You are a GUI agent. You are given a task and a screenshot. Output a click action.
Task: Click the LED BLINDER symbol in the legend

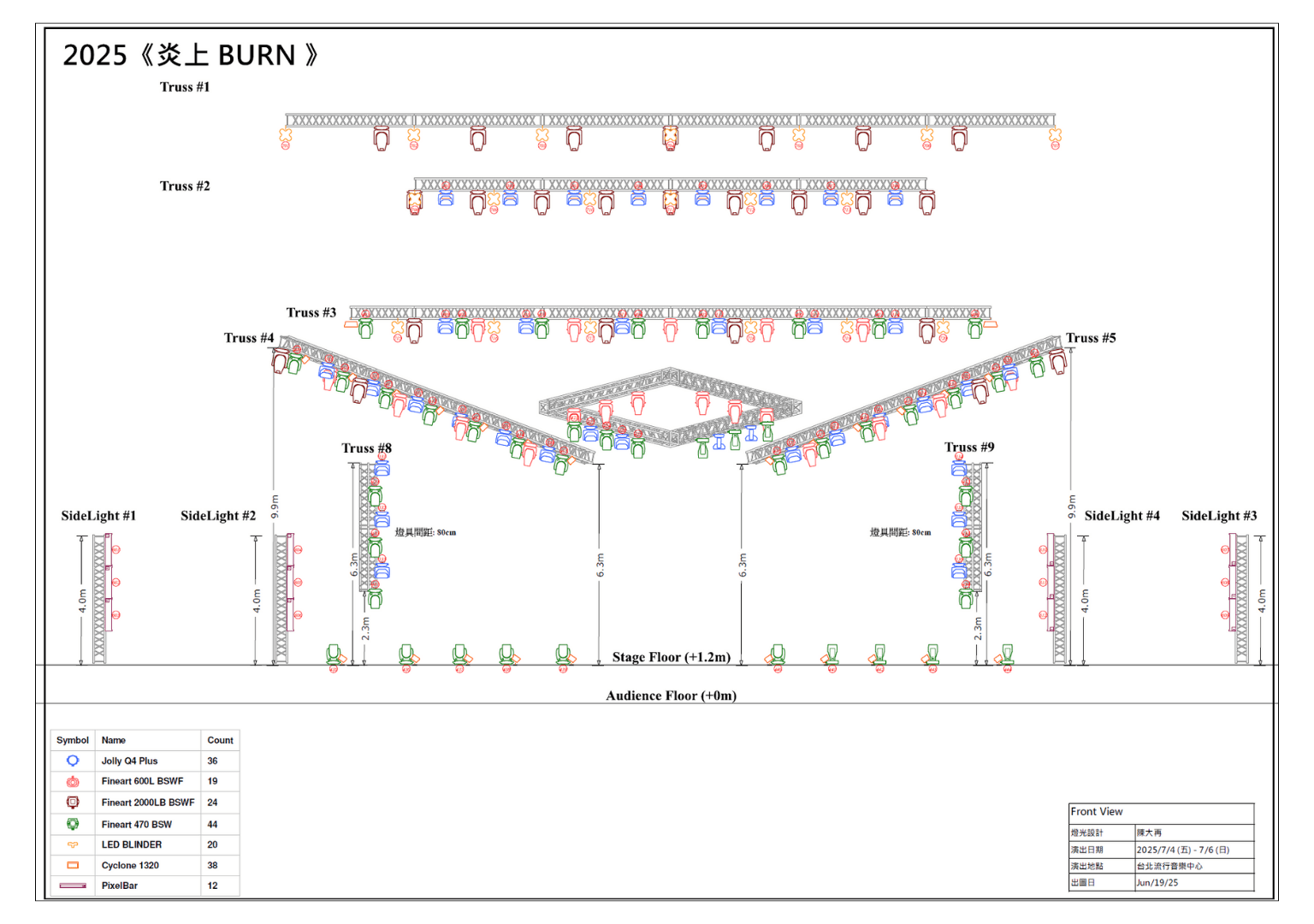(73, 844)
